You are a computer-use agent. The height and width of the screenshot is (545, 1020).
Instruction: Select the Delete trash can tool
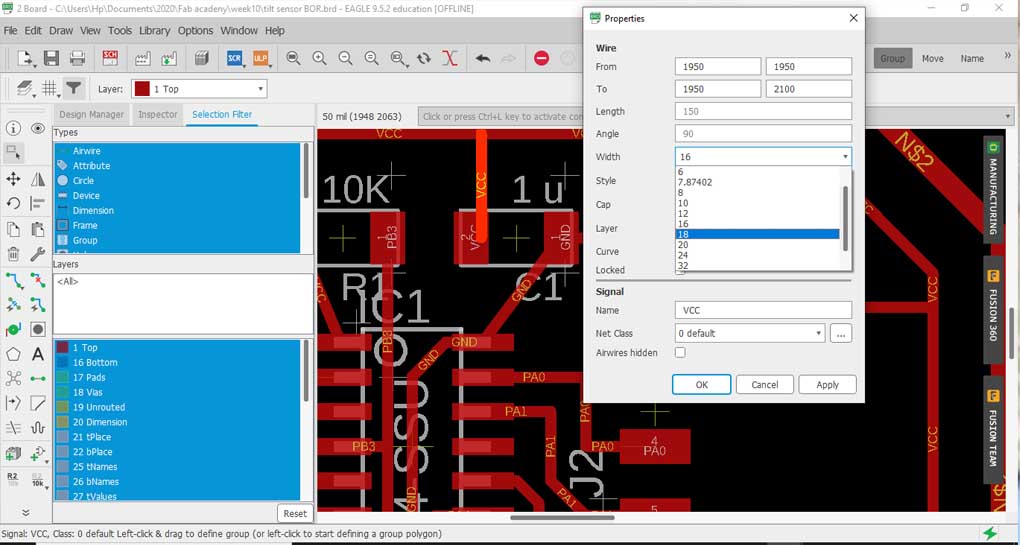[x=13, y=254]
